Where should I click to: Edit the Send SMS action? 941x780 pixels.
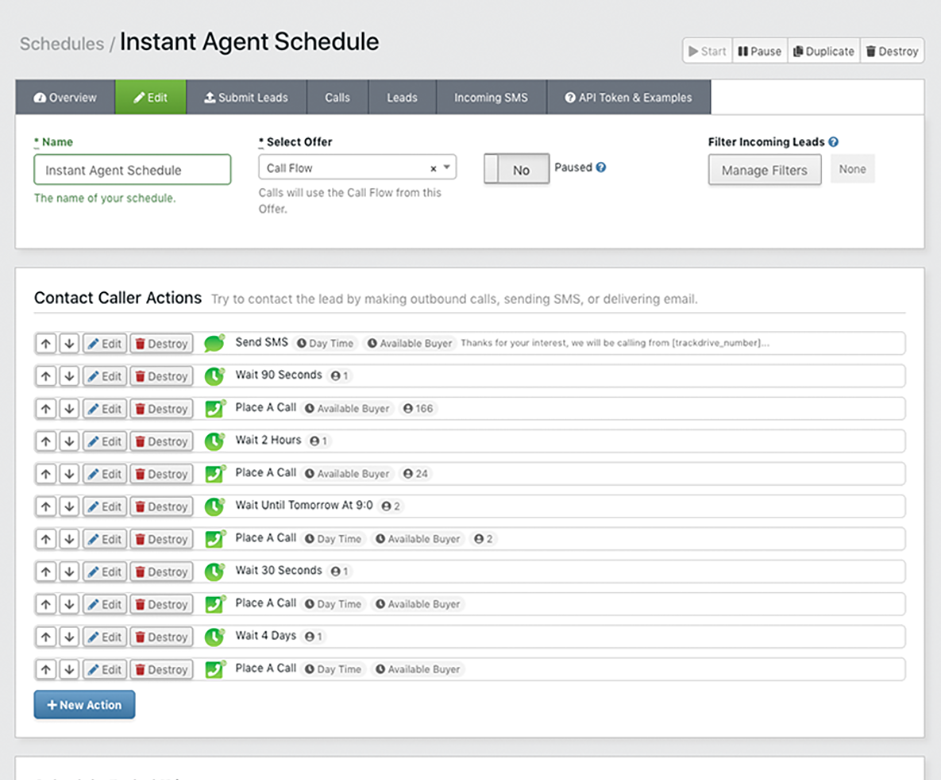[105, 344]
